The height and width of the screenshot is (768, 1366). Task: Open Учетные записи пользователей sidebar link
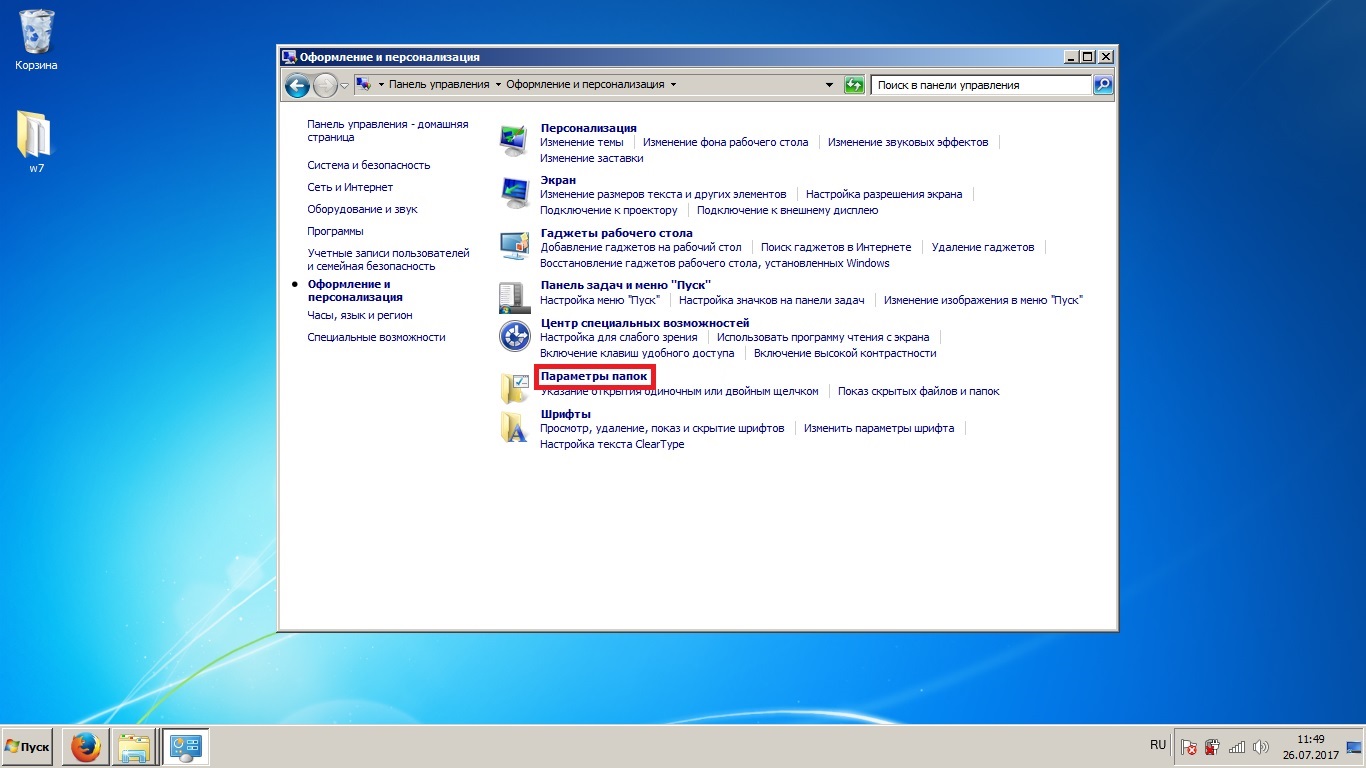click(388, 260)
